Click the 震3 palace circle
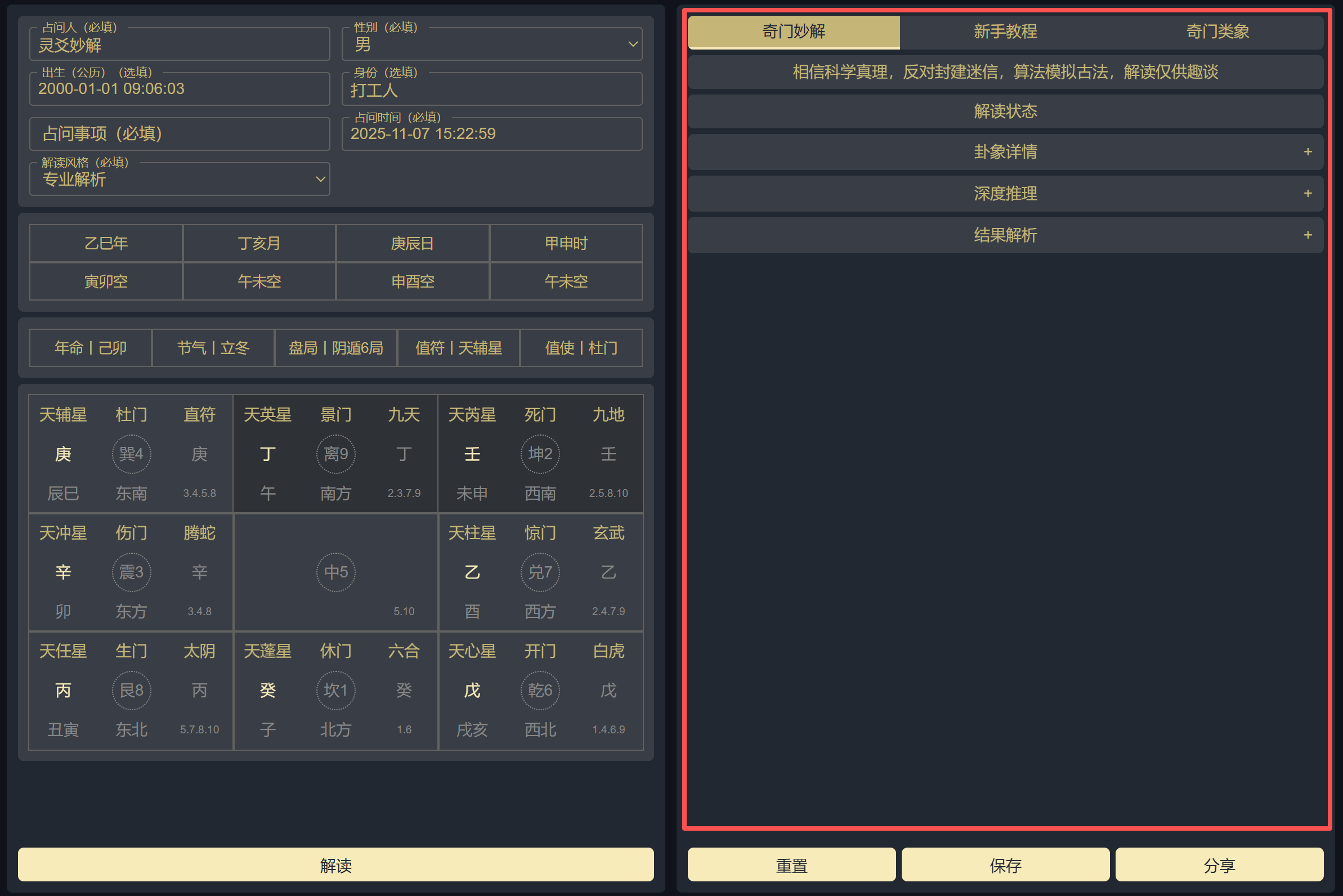 point(131,572)
